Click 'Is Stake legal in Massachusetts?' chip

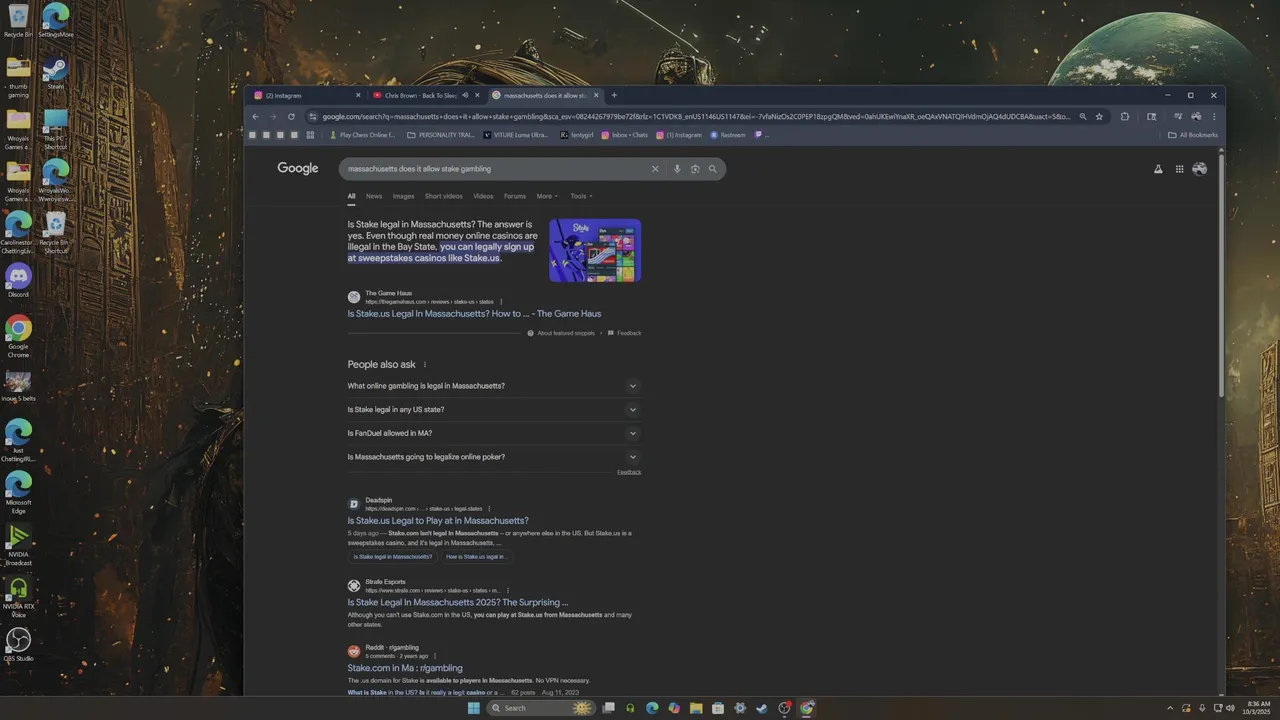(x=393, y=556)
